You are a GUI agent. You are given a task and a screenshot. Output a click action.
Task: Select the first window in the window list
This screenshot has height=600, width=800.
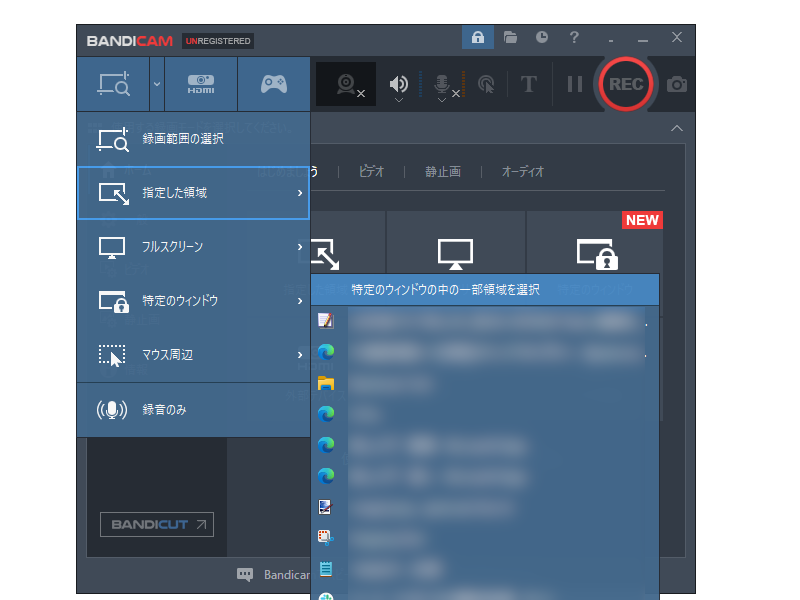click(450, 320)
